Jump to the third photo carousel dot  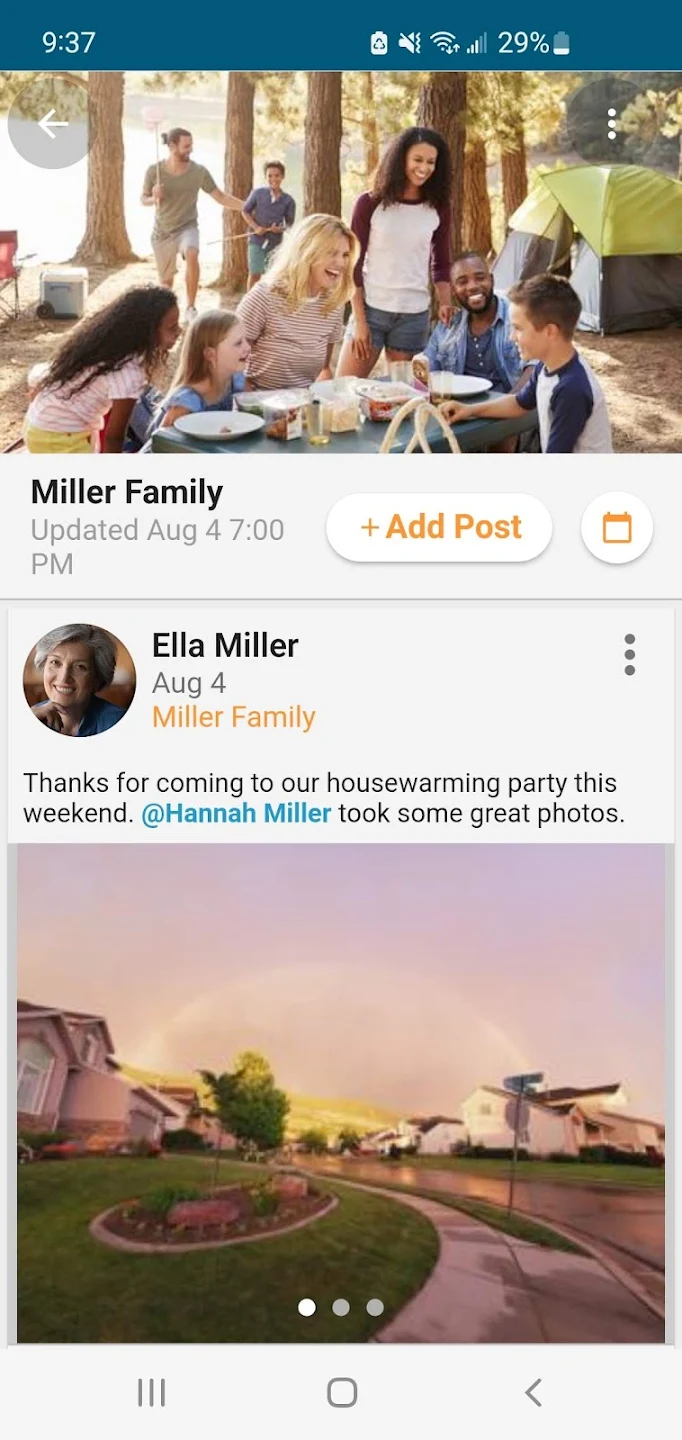pyautogui.click(x=375, y=1307)
